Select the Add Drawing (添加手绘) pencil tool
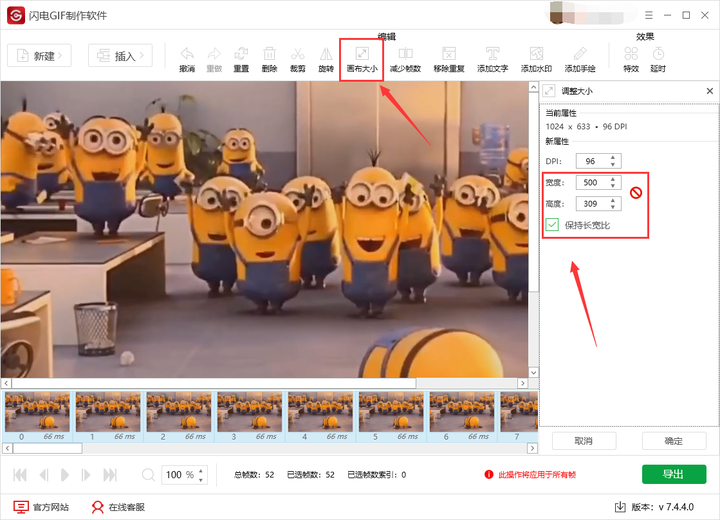The image size is (720, 520). (580, 59)
